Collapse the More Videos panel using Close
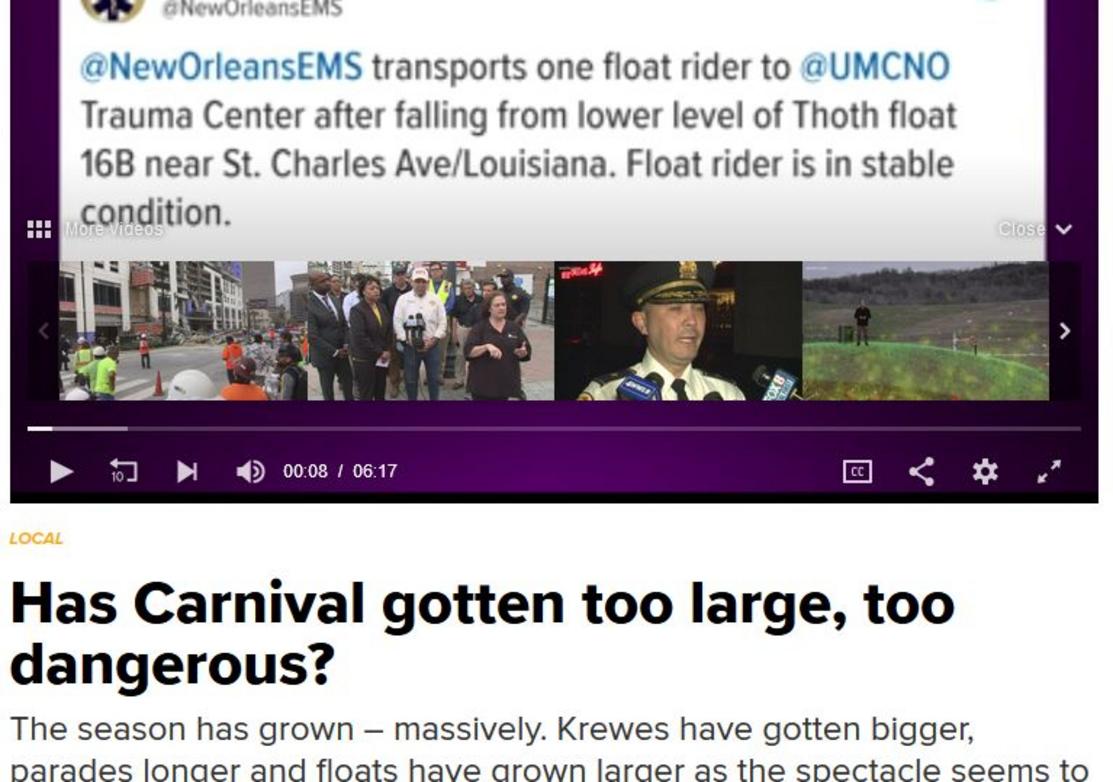Screen dimensions: 1113x782 point(1021,229)
